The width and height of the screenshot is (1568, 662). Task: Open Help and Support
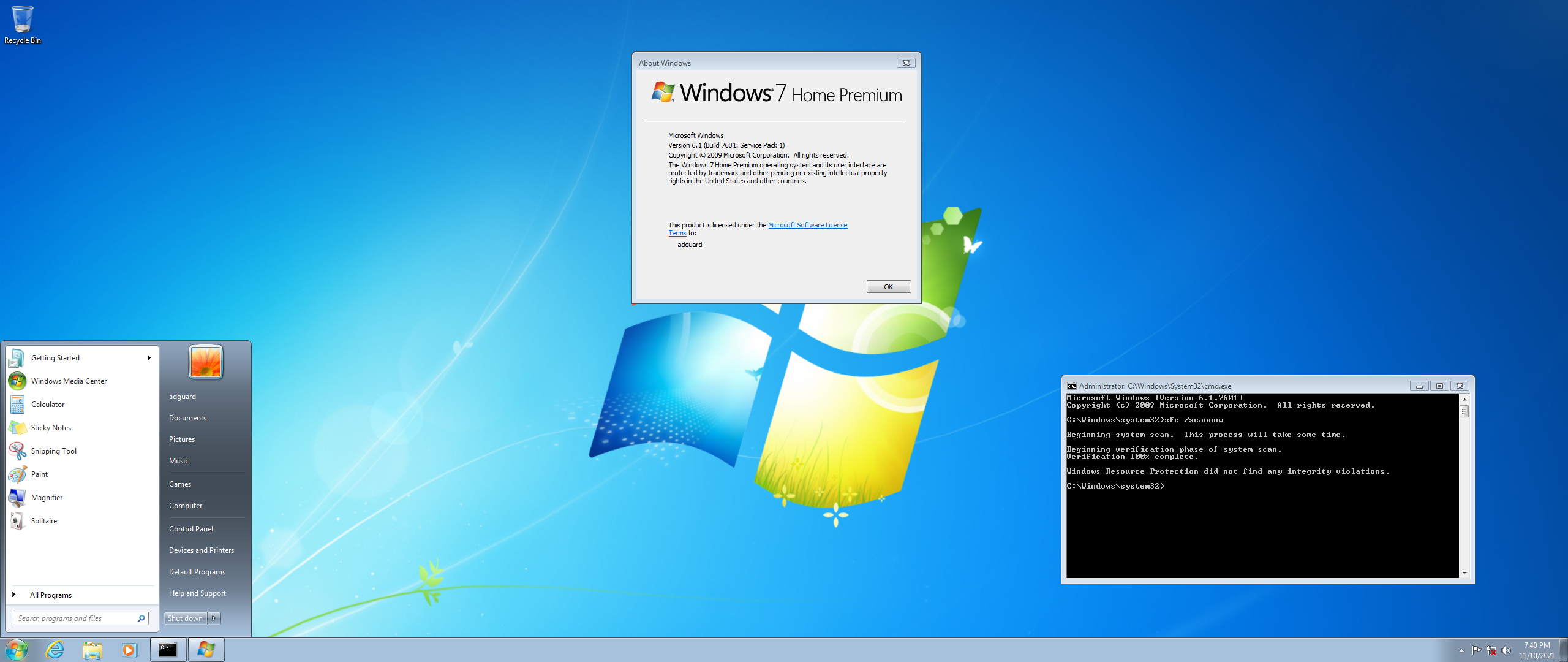coord(197,593)
